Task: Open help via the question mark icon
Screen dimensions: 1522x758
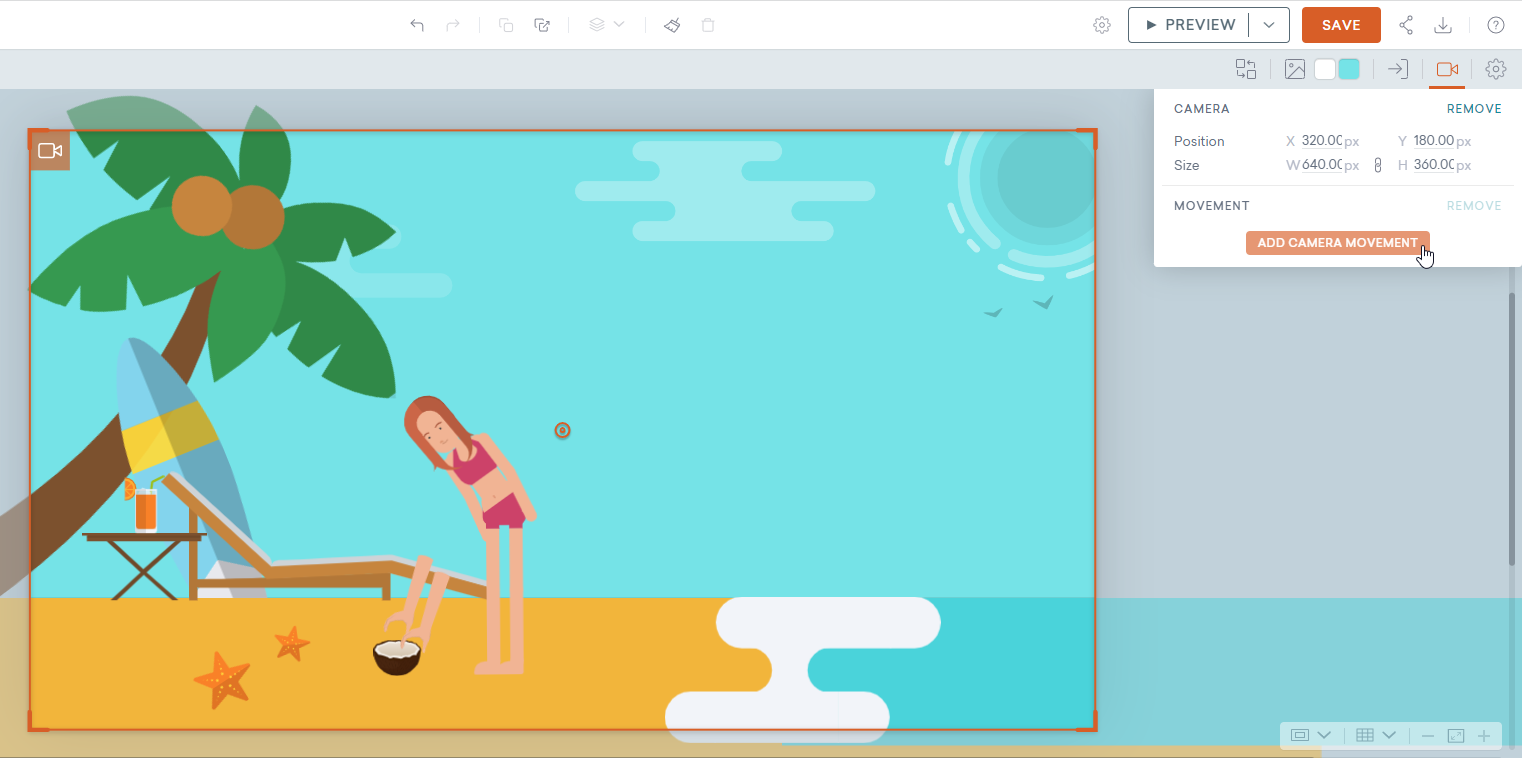Action: pyautogui.click(x=1495, y=25)
